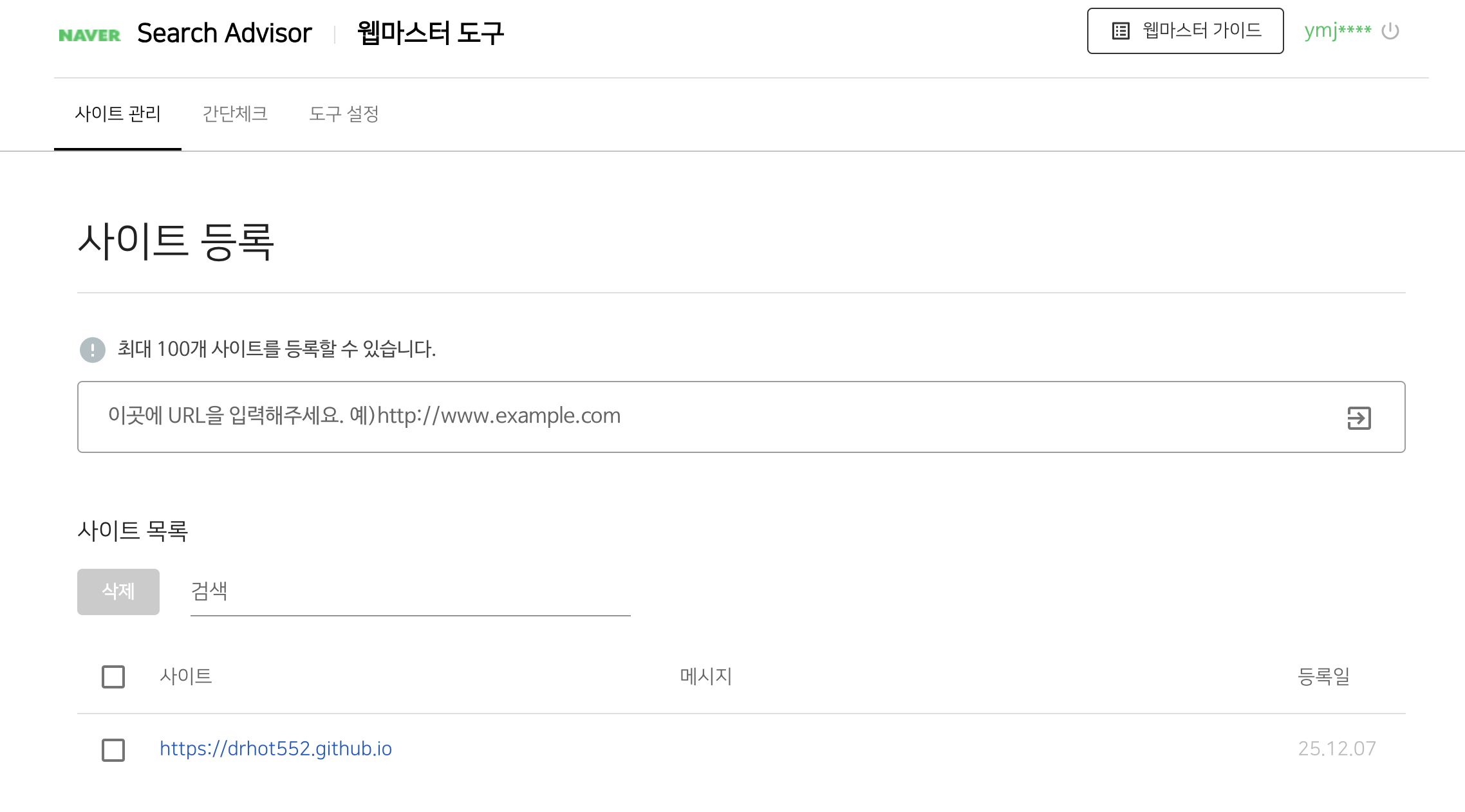1465x812 pixels.
Task: Click the logout power icon
Action: click(1390, 30)
